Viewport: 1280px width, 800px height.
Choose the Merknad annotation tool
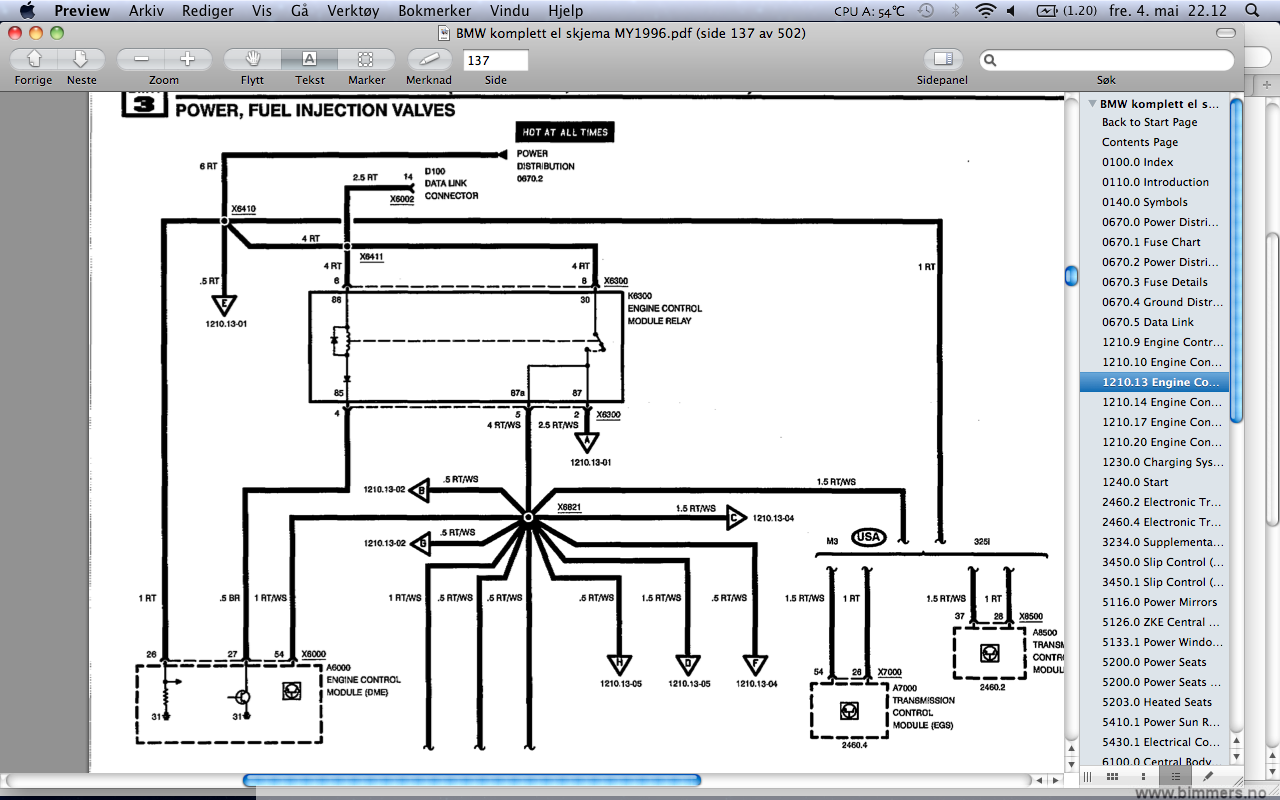coord(428,59)
